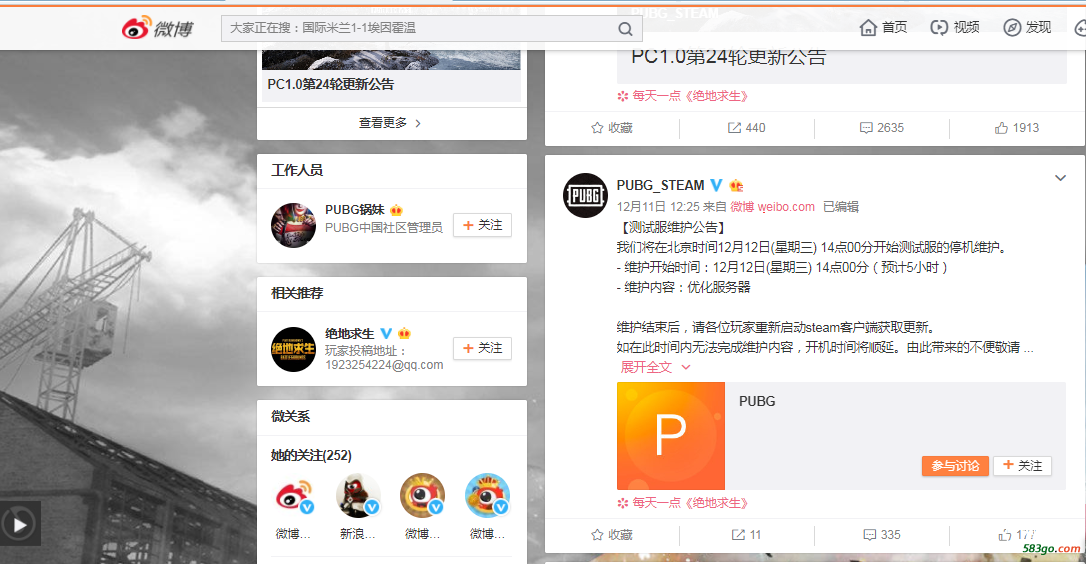Expand post with 展开全文
Screen dimensions: 1086x564
click(x=655, y=367)
